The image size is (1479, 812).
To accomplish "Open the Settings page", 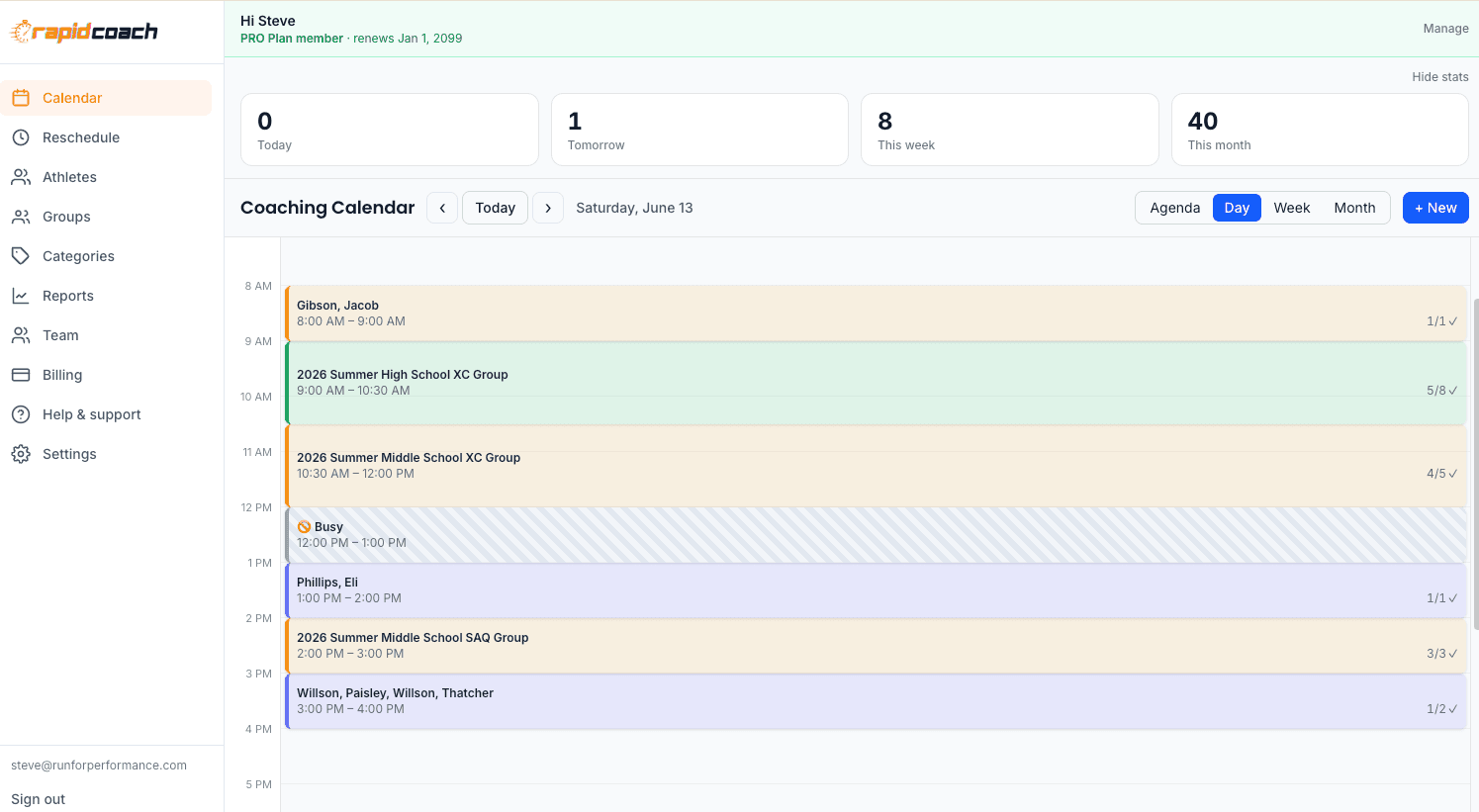I will point(106,454).
